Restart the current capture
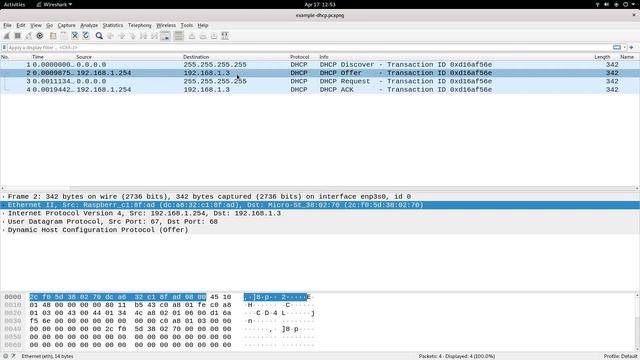This screenshot has width=640, height=360. [29, 36]
